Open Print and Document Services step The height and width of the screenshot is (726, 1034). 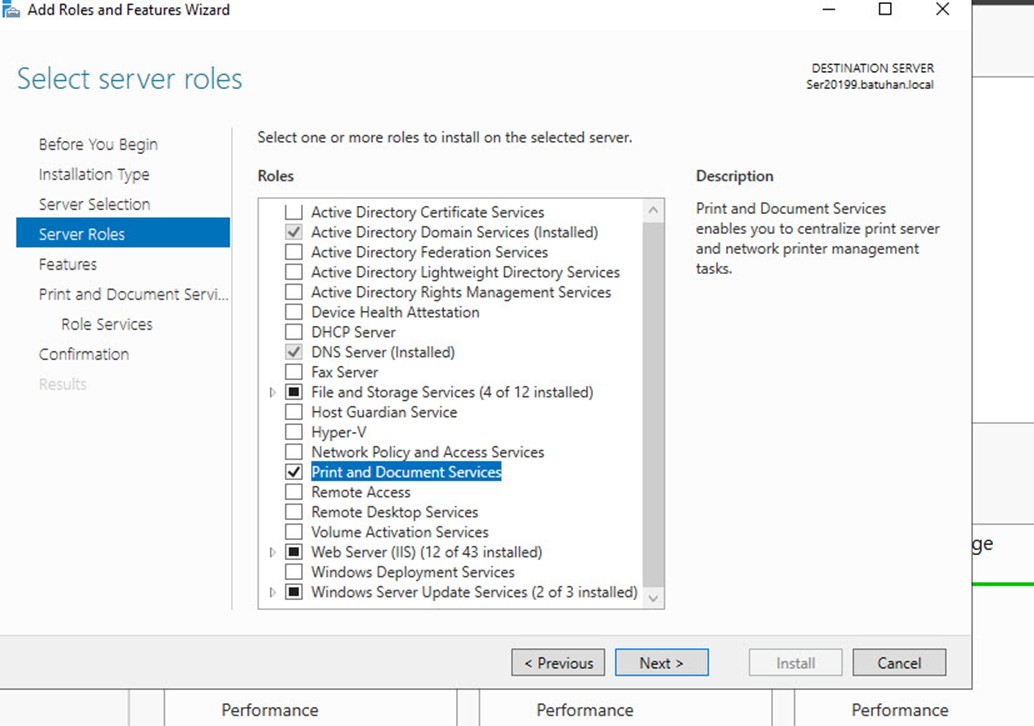(133, 294)
